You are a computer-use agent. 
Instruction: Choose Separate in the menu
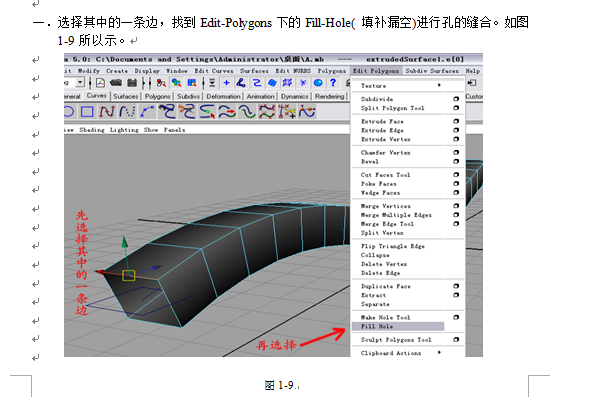click(x=375, y=304)
